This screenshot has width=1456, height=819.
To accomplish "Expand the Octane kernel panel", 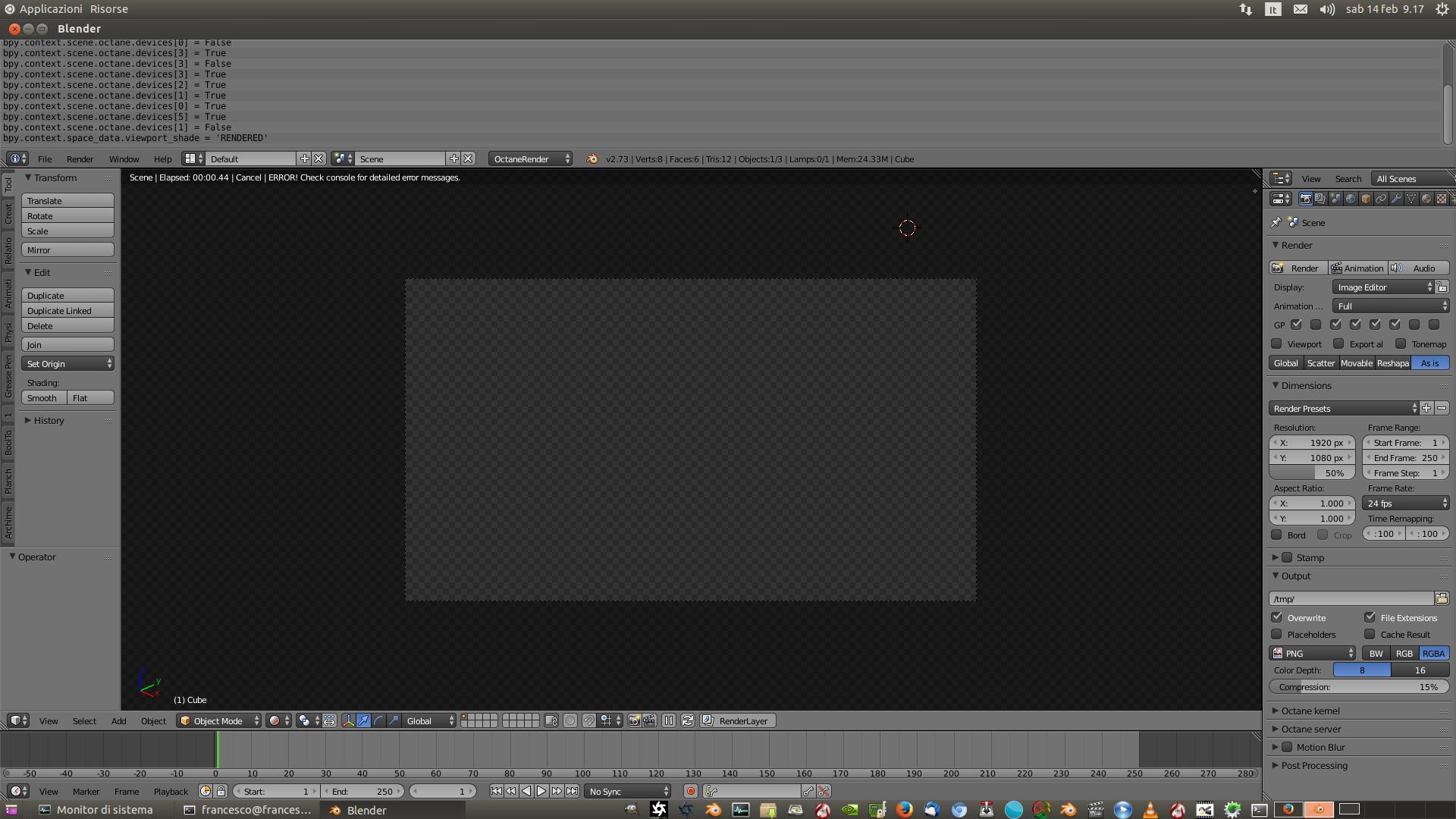I will [x=1310, y=711].
